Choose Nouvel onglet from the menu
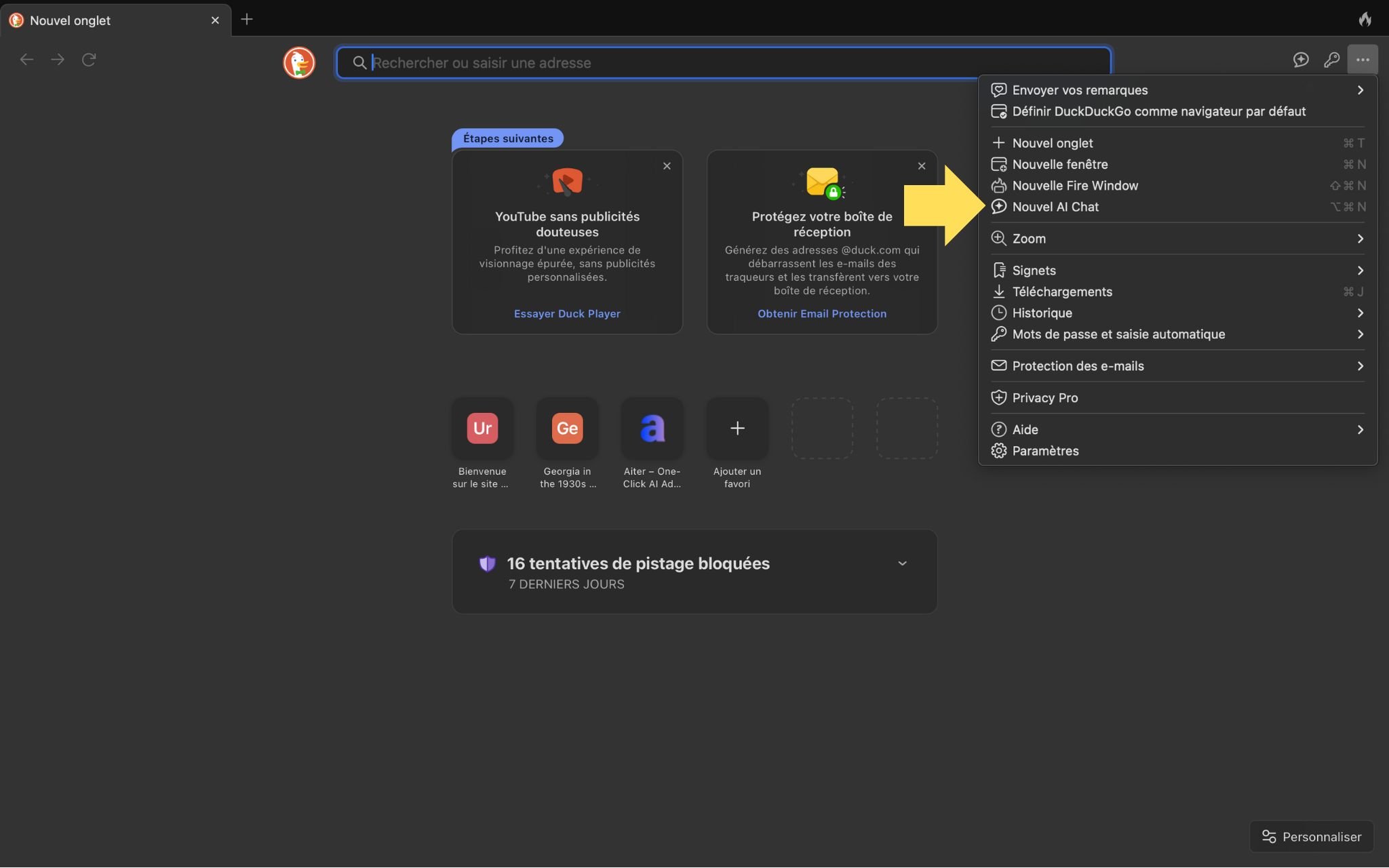The width and height of the screenshot is (1389, 868). coord(1177,143)
